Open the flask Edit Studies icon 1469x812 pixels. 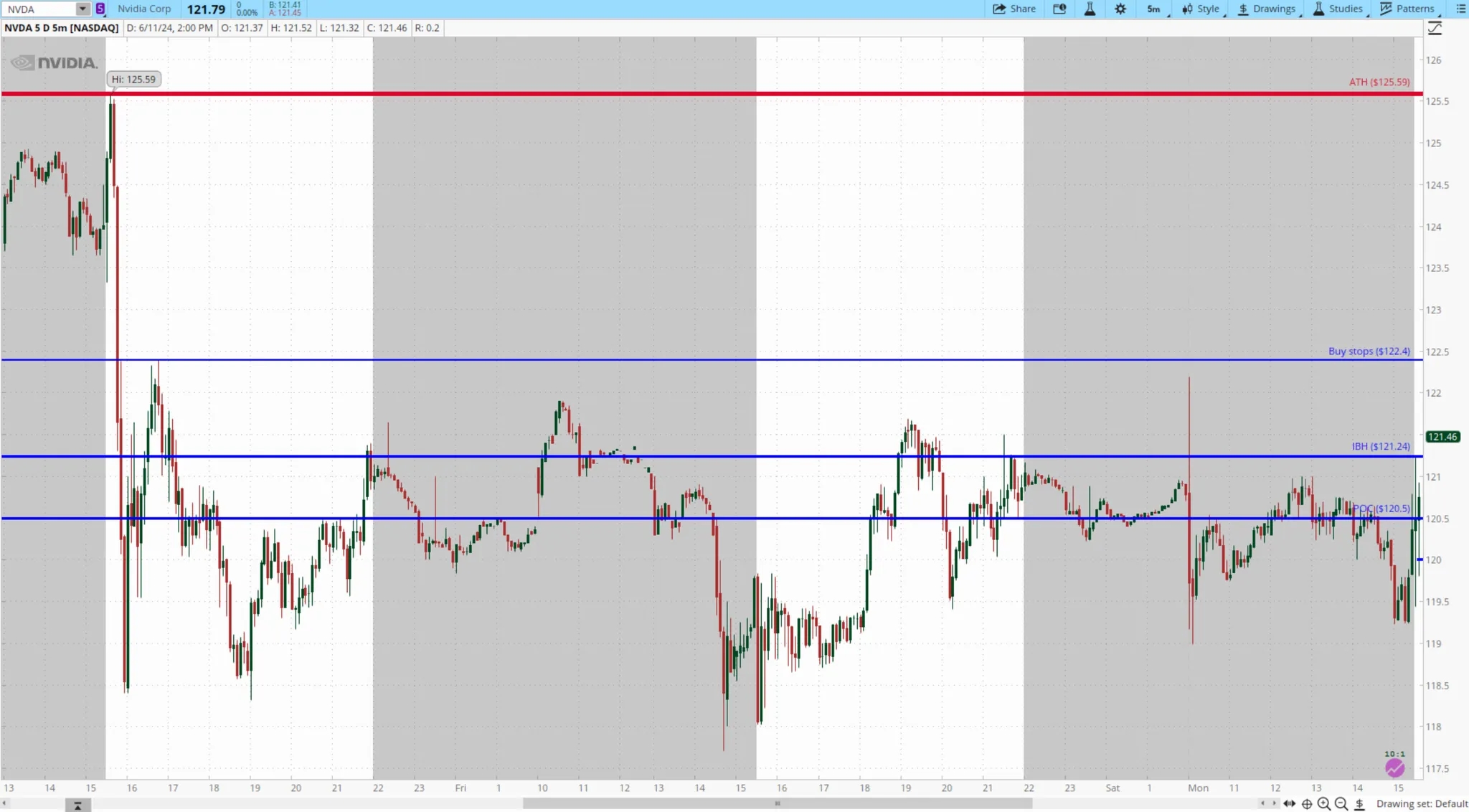pos(1090,9)
